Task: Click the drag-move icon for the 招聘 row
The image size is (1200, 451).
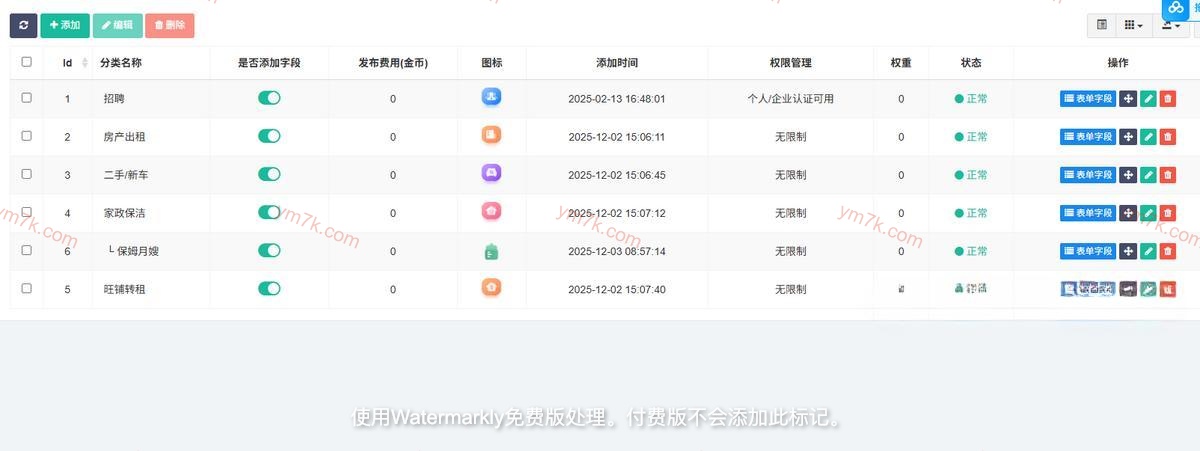Action: (x=1128, y=99)
